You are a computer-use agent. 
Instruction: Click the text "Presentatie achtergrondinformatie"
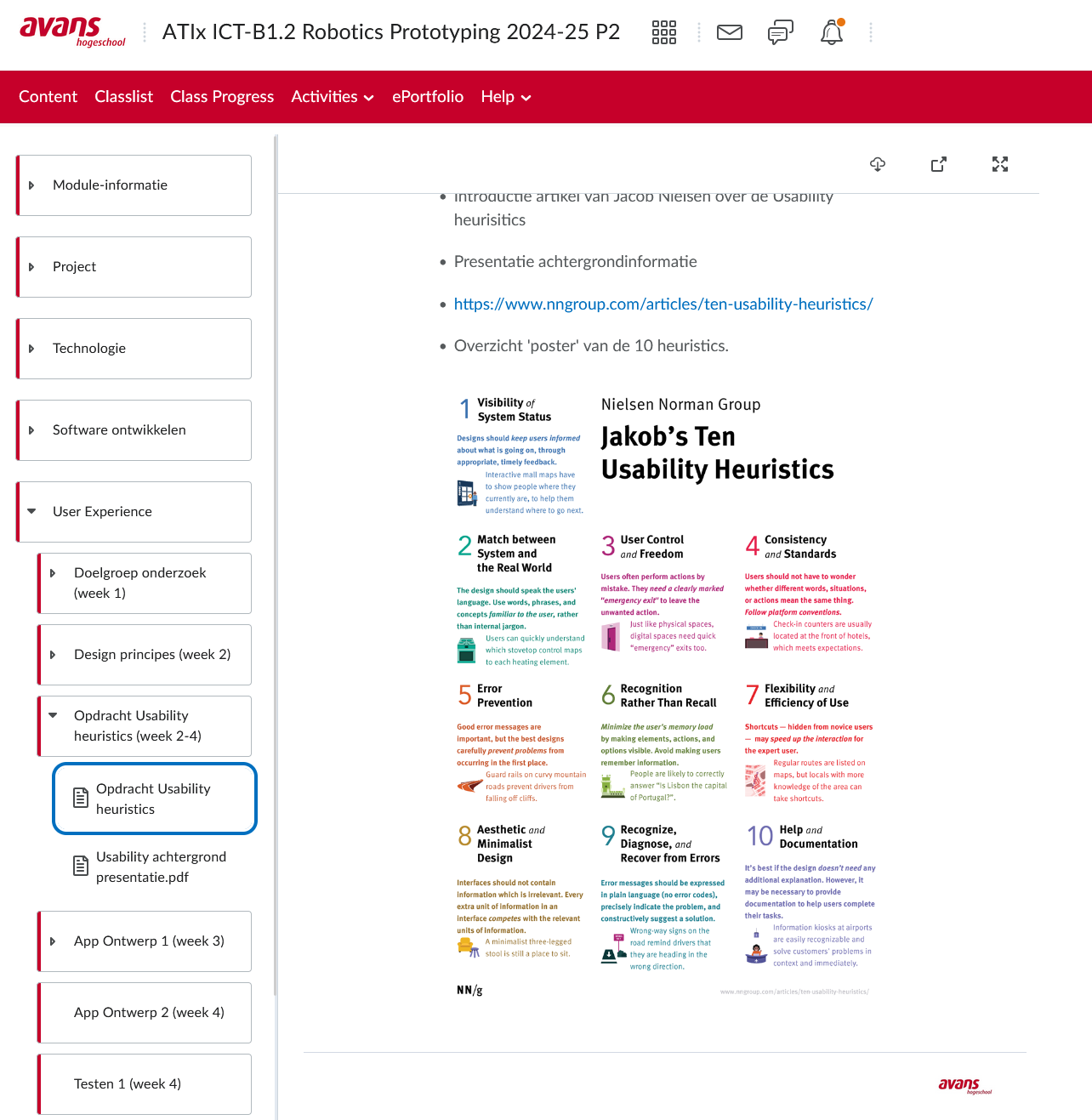(x=576, y=262)
